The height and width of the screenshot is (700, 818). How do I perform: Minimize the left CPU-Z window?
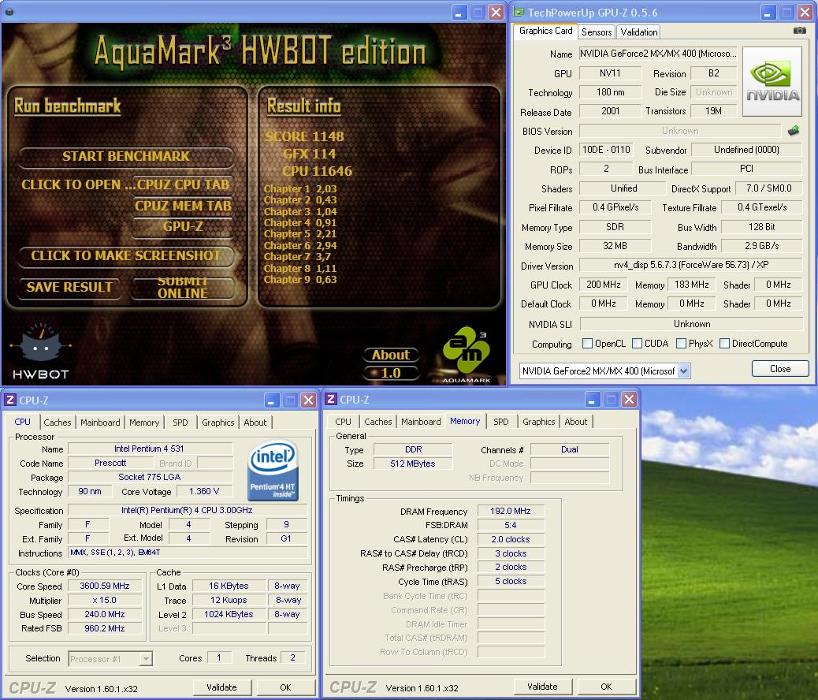(x=271, y=400)
